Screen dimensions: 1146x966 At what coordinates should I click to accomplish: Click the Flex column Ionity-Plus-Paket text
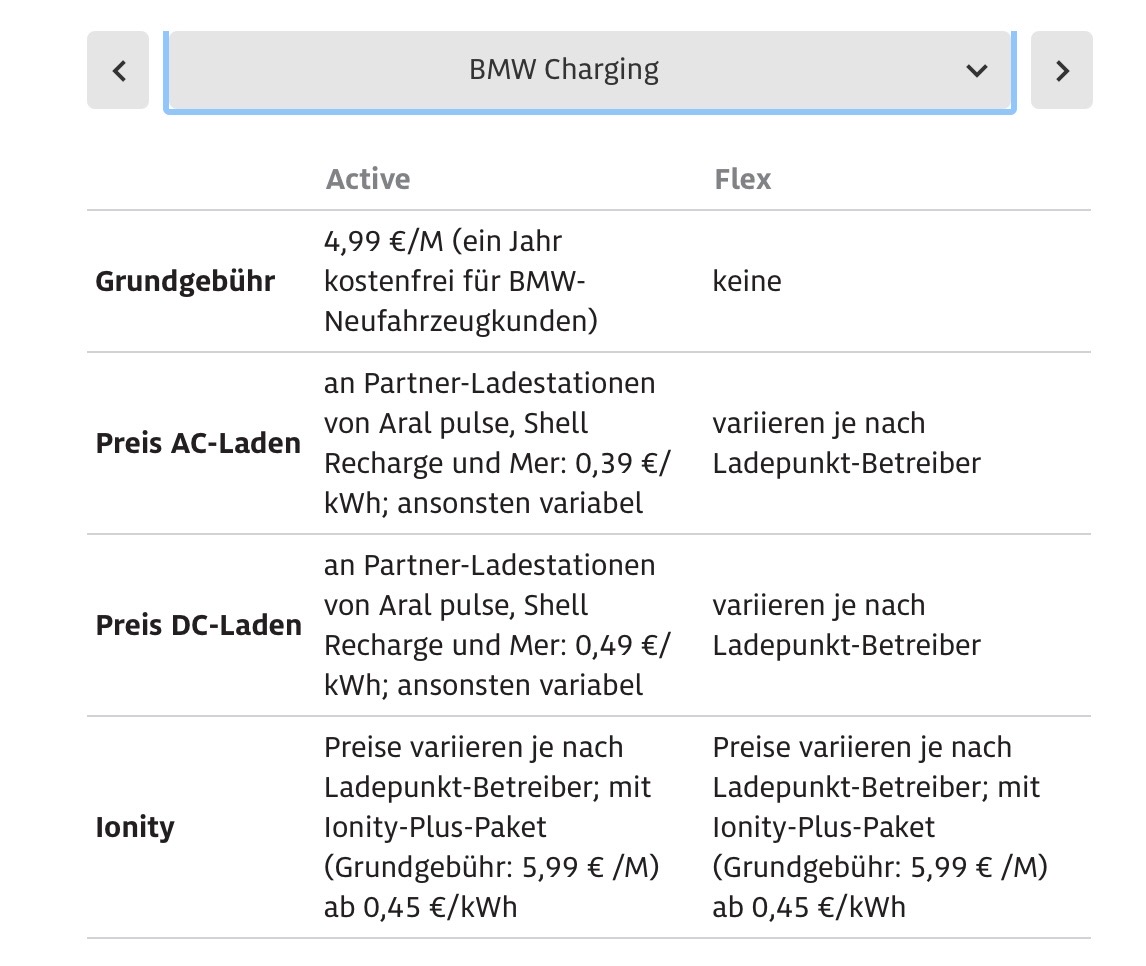824,827
